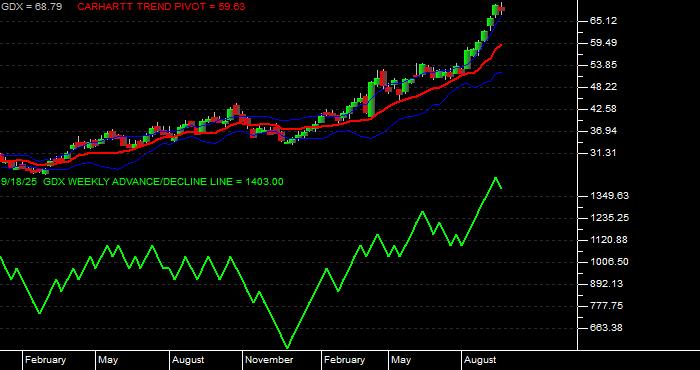
Task: Click the first February date label
Action: (45, 360)
